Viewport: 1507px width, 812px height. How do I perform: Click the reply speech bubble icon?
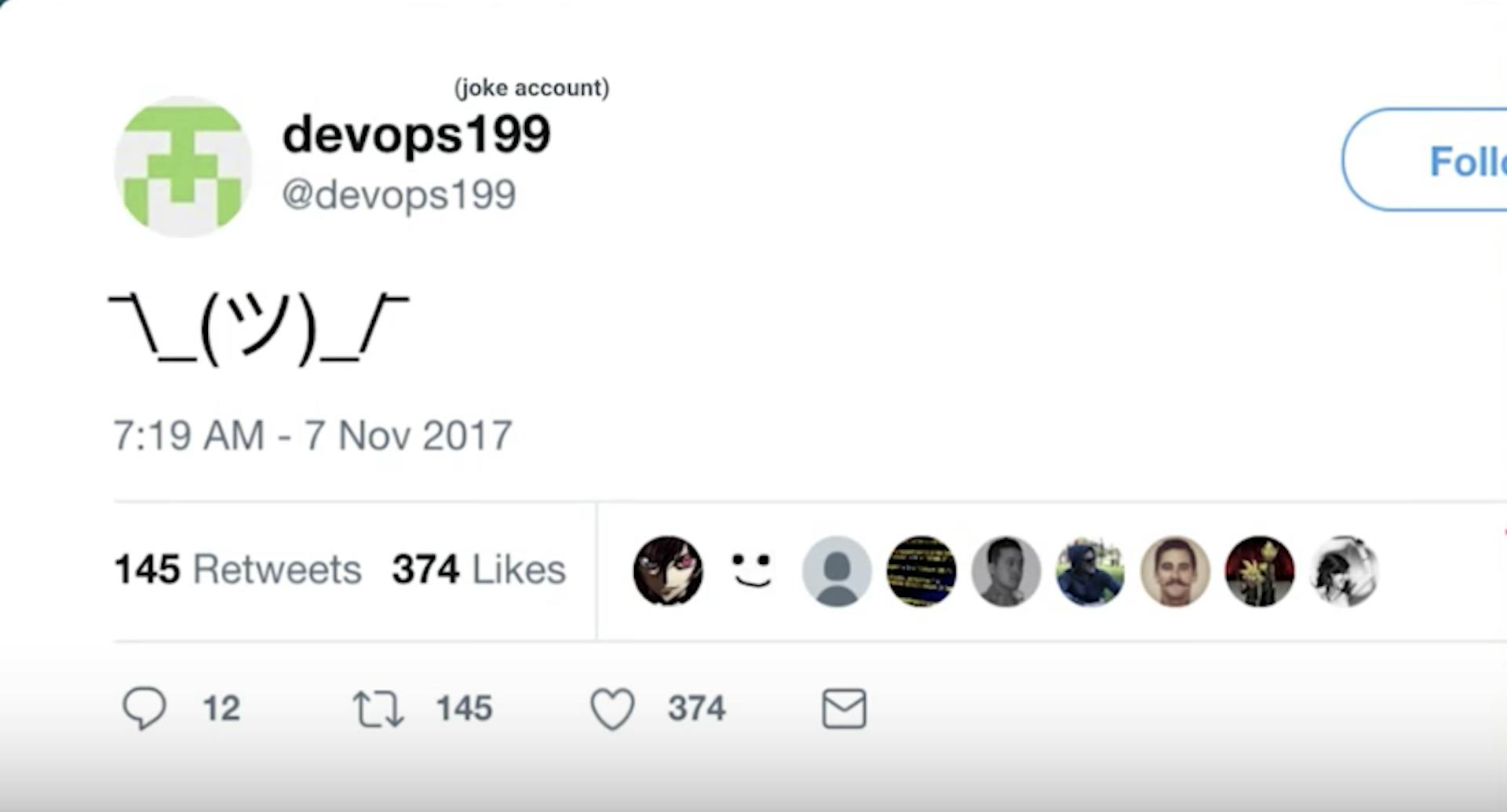(x=144, y=708)
